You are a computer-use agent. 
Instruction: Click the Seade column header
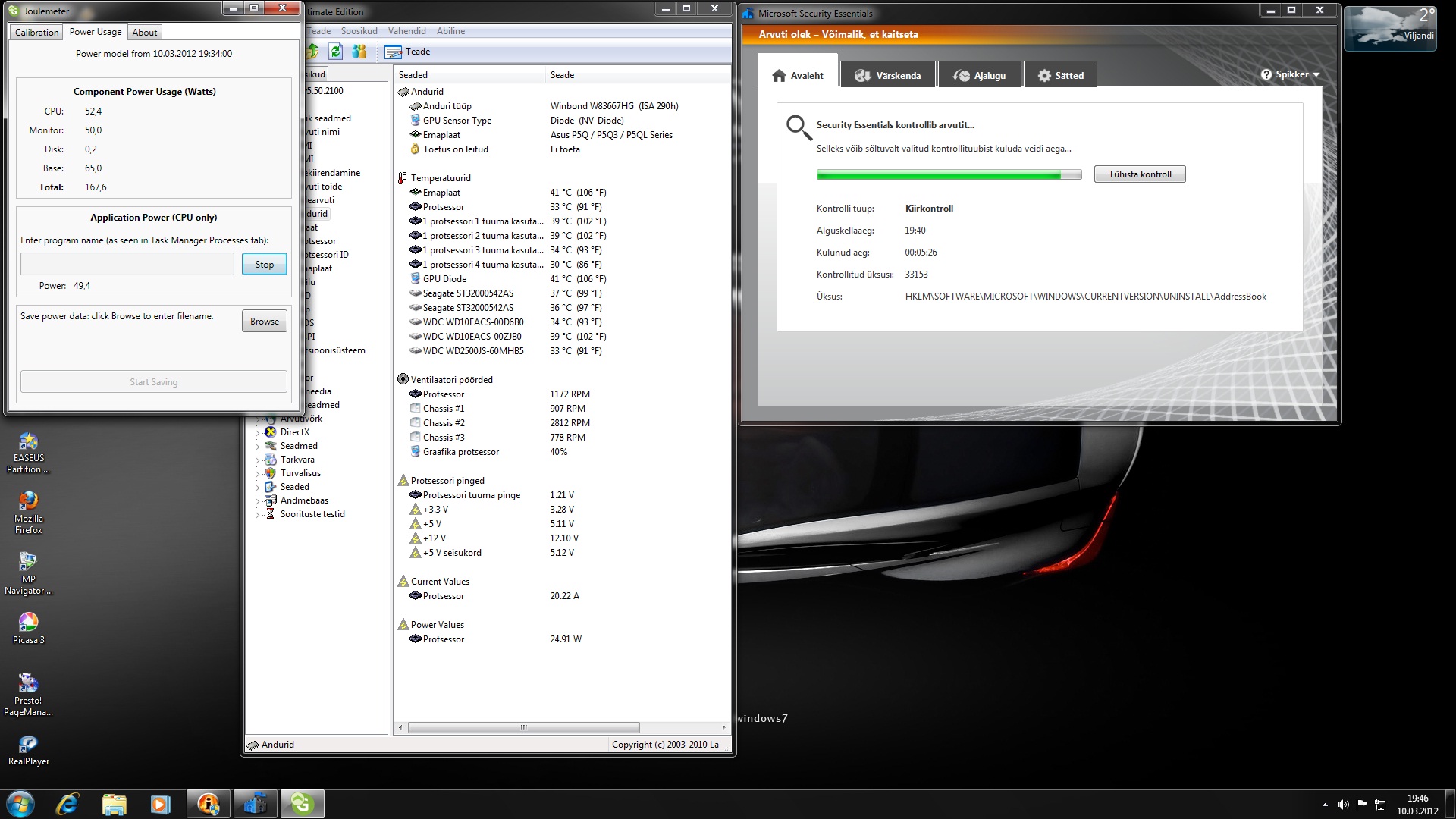pyautogui.click(x=637, y=75)
